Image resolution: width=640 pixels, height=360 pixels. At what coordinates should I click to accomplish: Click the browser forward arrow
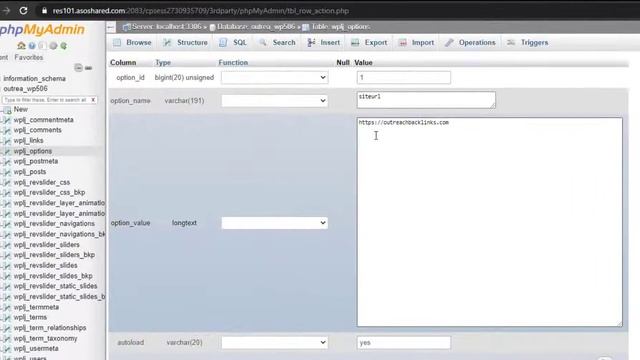pos(6,11)
